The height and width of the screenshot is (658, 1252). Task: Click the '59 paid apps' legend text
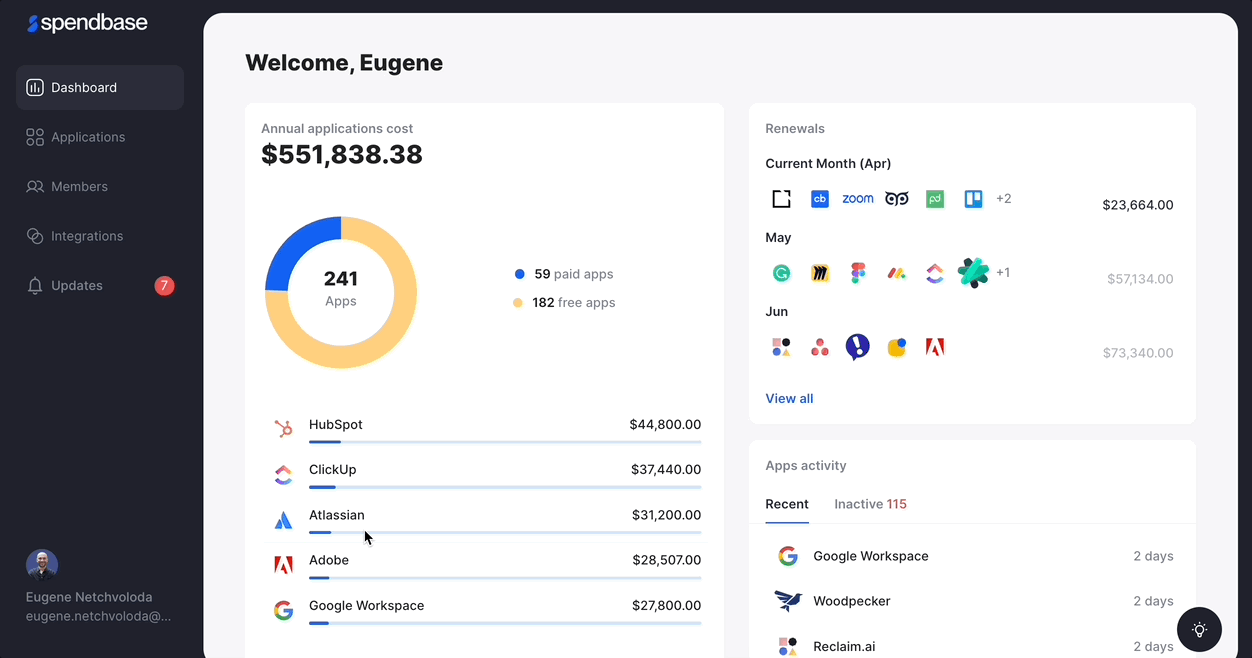point(574,274)
